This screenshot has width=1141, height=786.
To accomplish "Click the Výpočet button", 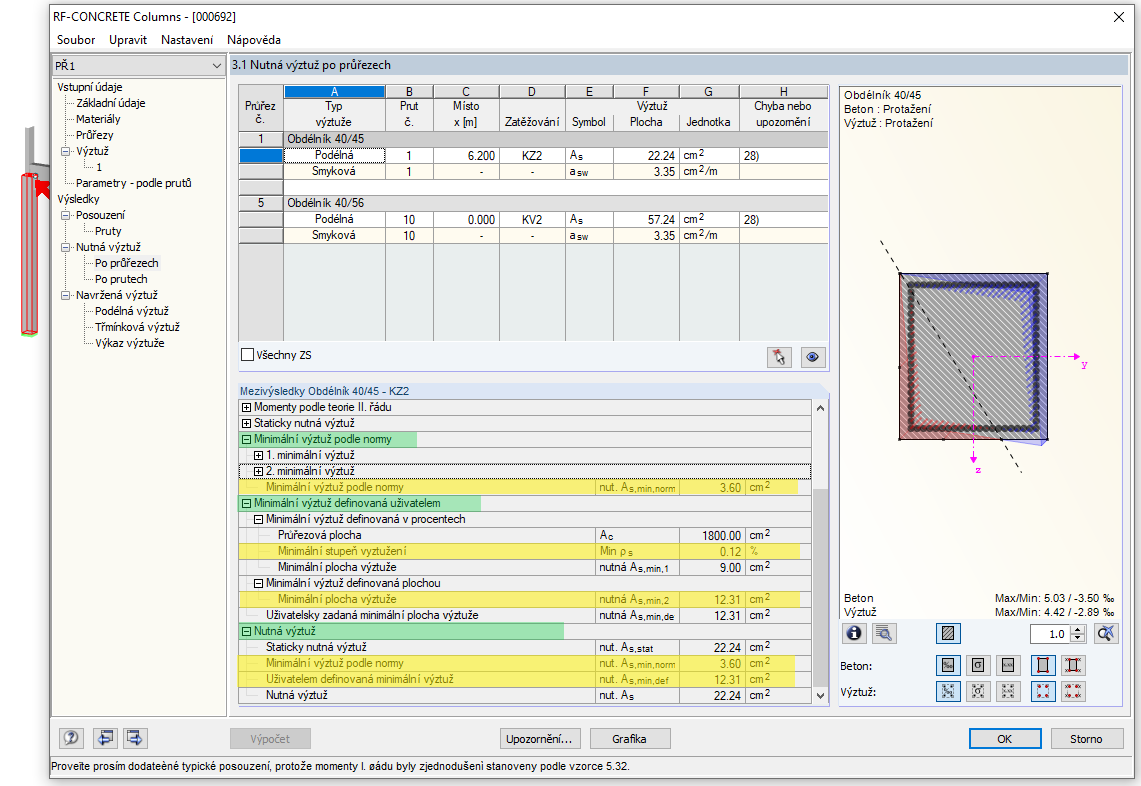I will [270, 739].
